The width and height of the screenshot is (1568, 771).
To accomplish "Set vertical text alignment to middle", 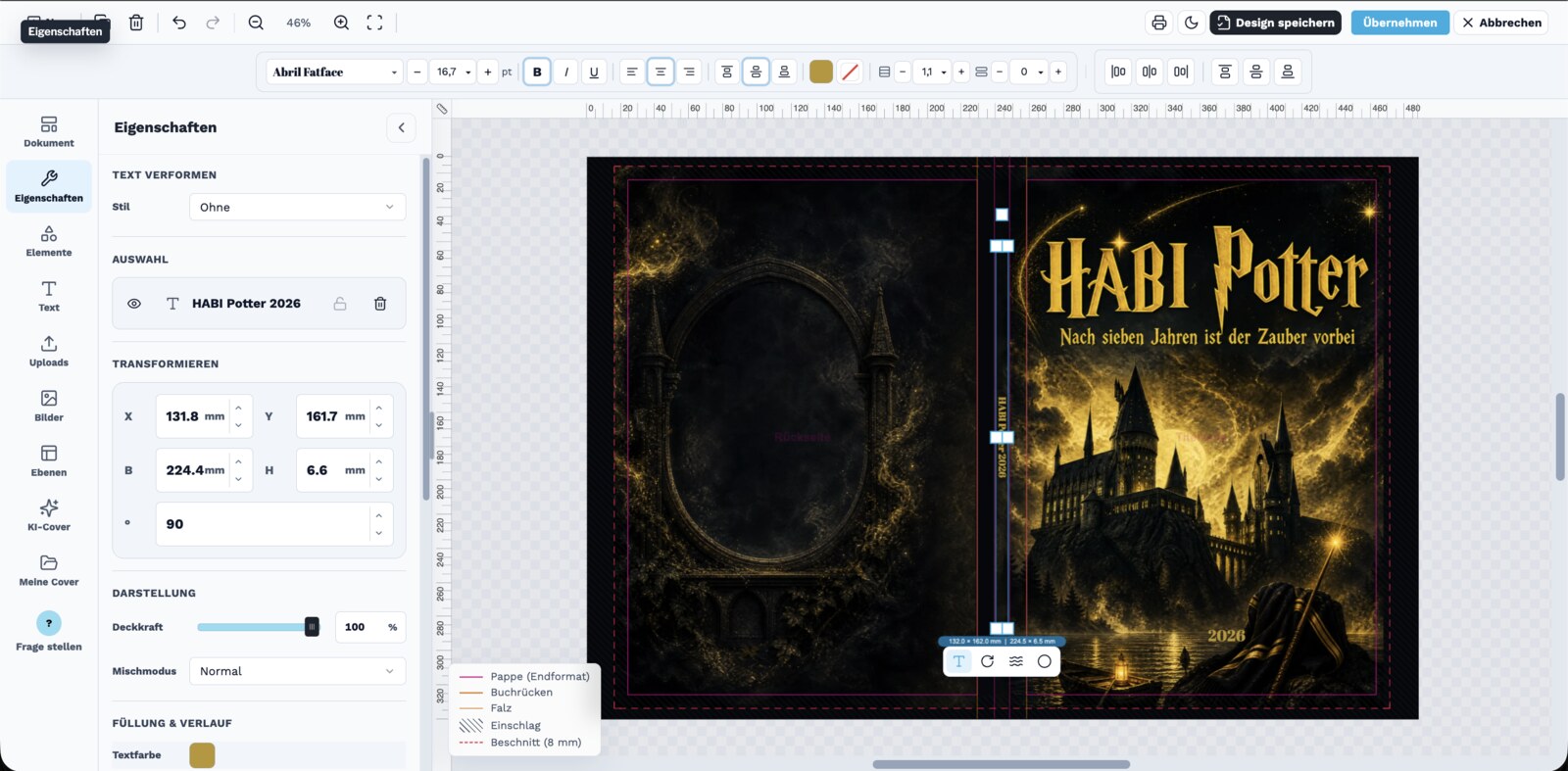I will tap(756, 72).
